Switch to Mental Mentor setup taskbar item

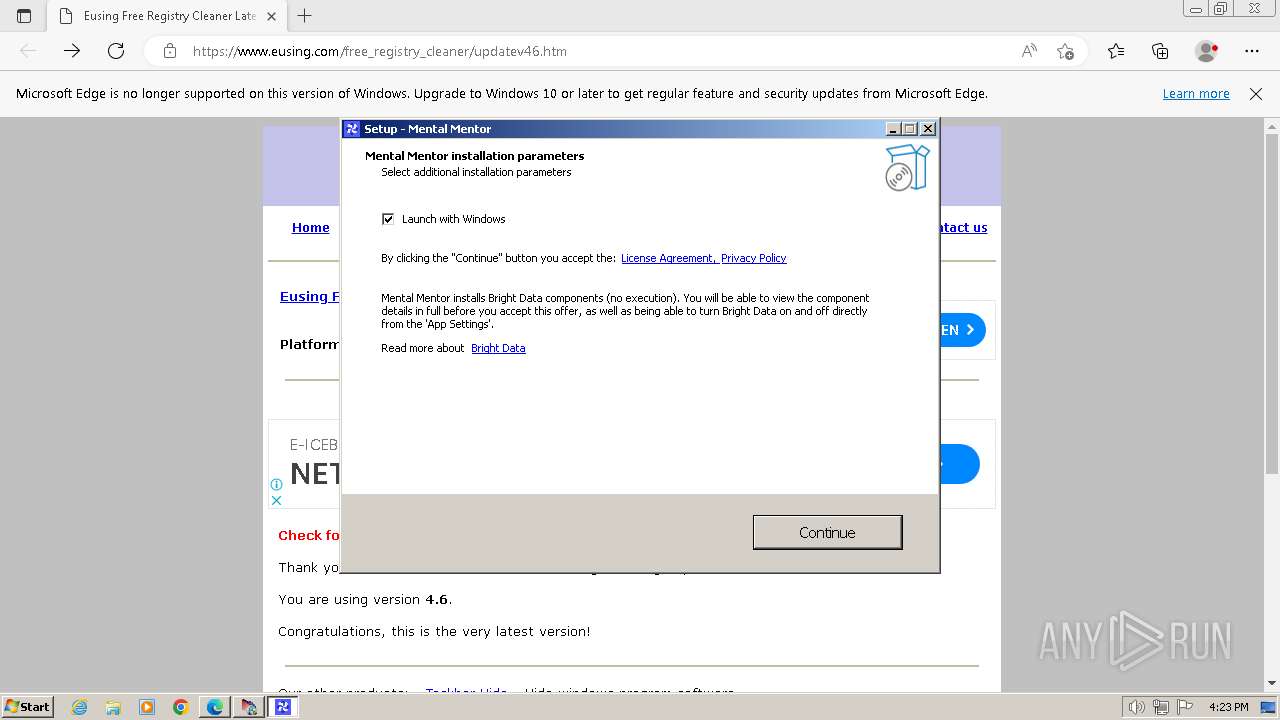click(x=283, y=707)
